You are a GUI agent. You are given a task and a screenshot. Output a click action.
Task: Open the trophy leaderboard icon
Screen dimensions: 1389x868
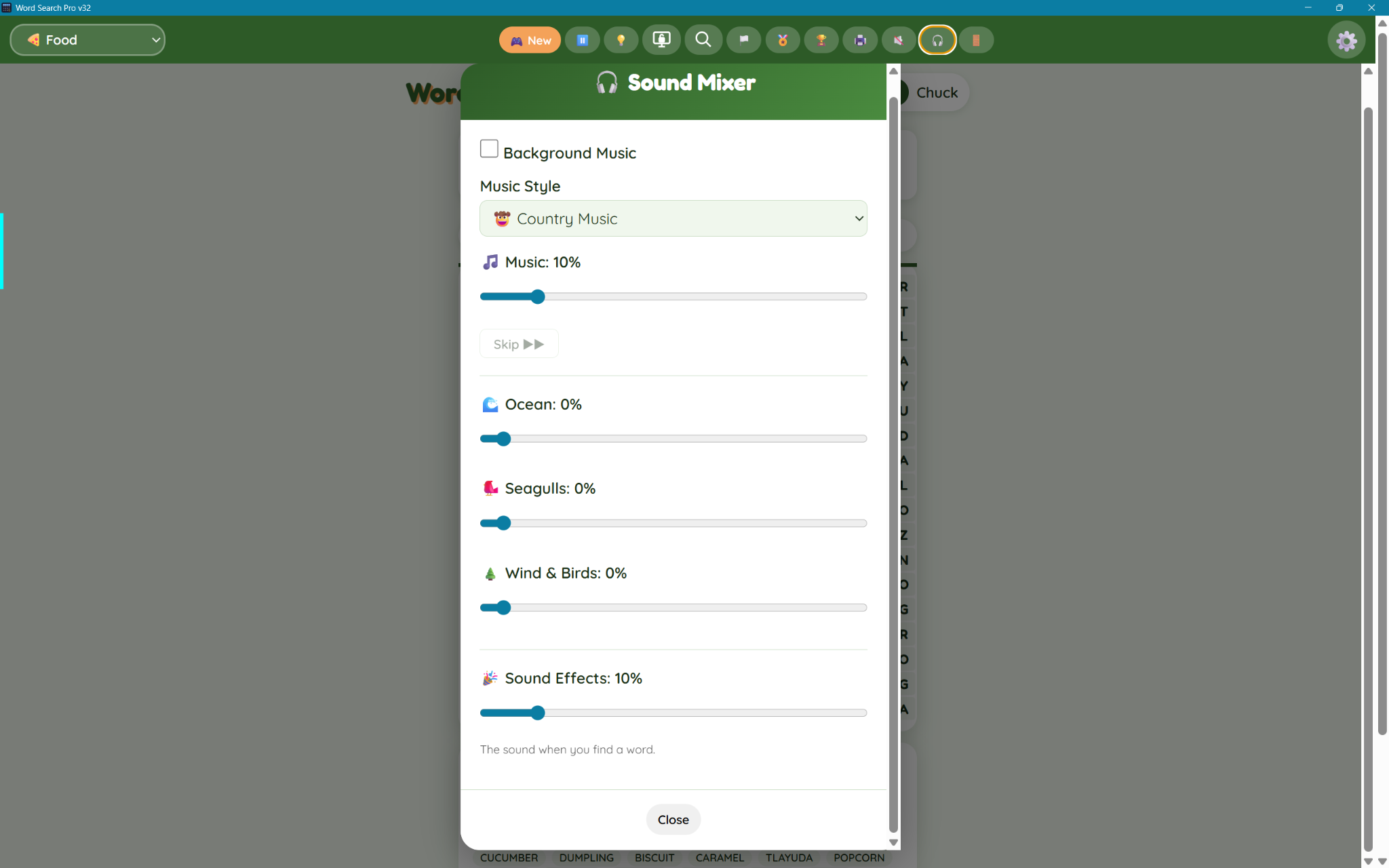coord(821,40)
